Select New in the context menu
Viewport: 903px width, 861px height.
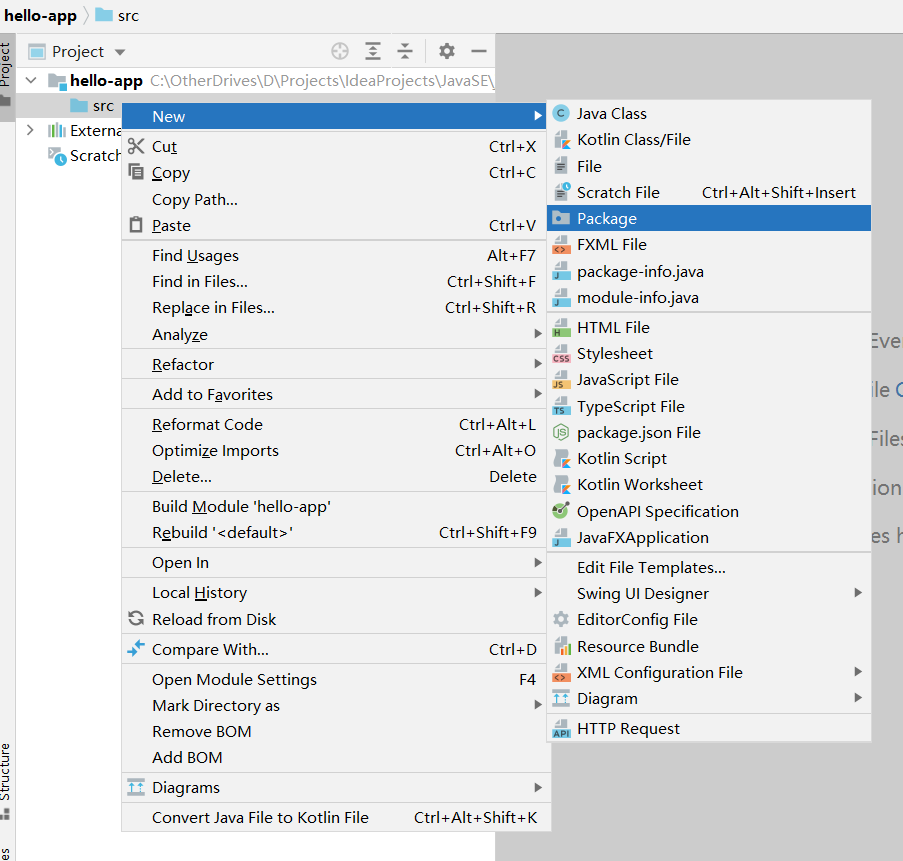pos(336,116)
